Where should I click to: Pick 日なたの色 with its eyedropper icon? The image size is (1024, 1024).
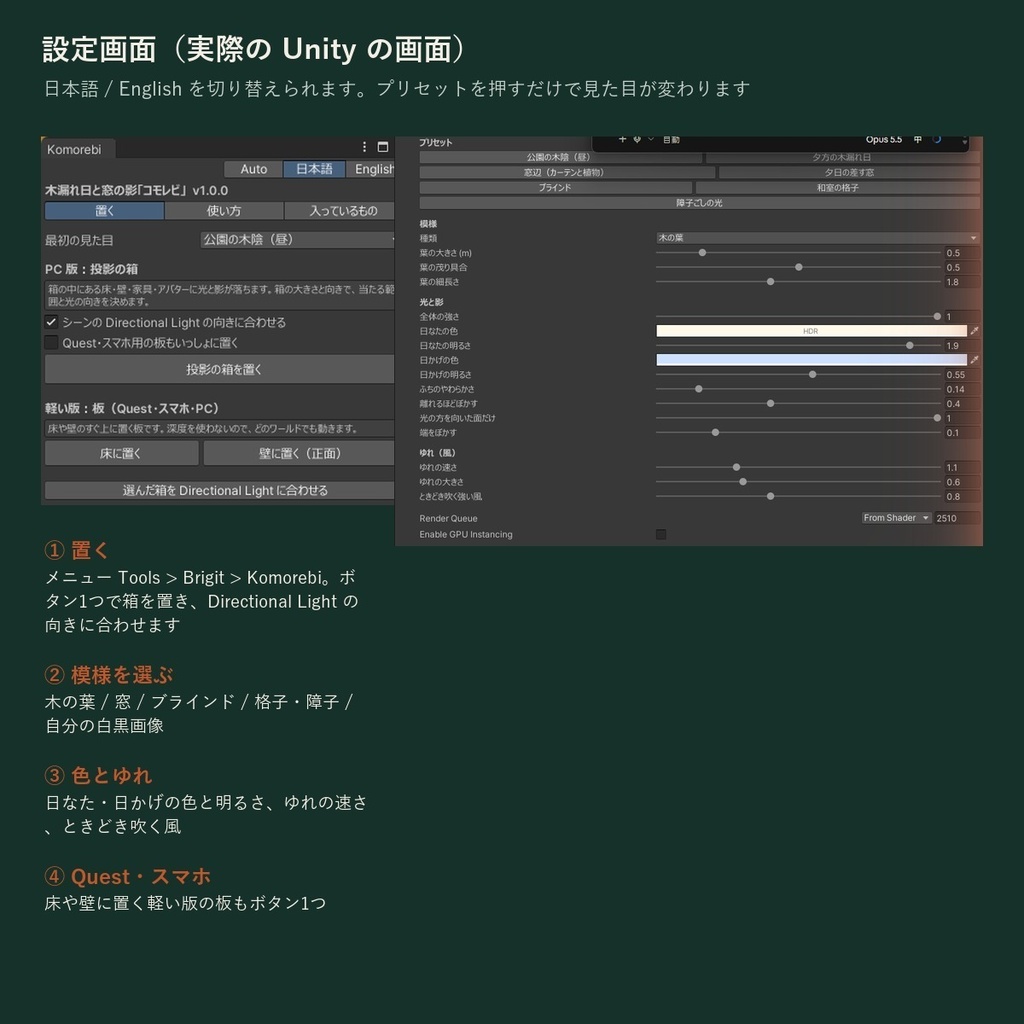(974, 331)
